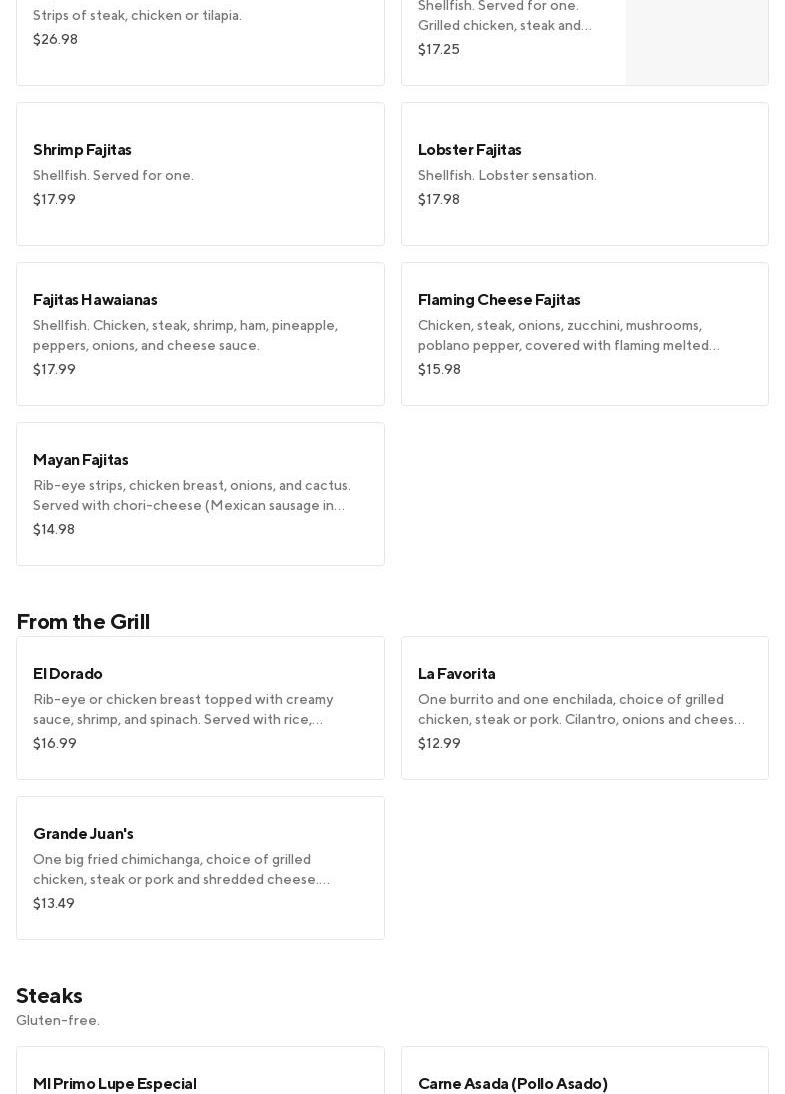Click the Mi Primo Lupe Especial title

coord(115,1083)
